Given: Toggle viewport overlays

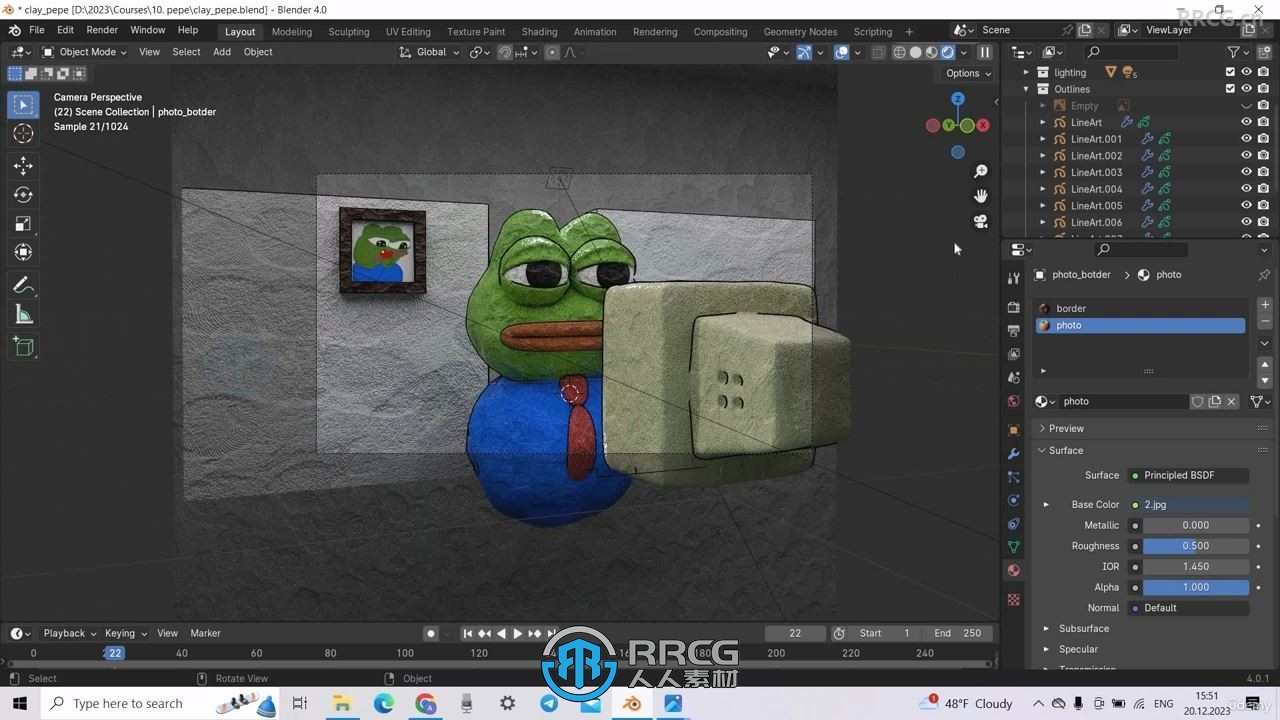Looking at the screenshot, I should (842, 52).
